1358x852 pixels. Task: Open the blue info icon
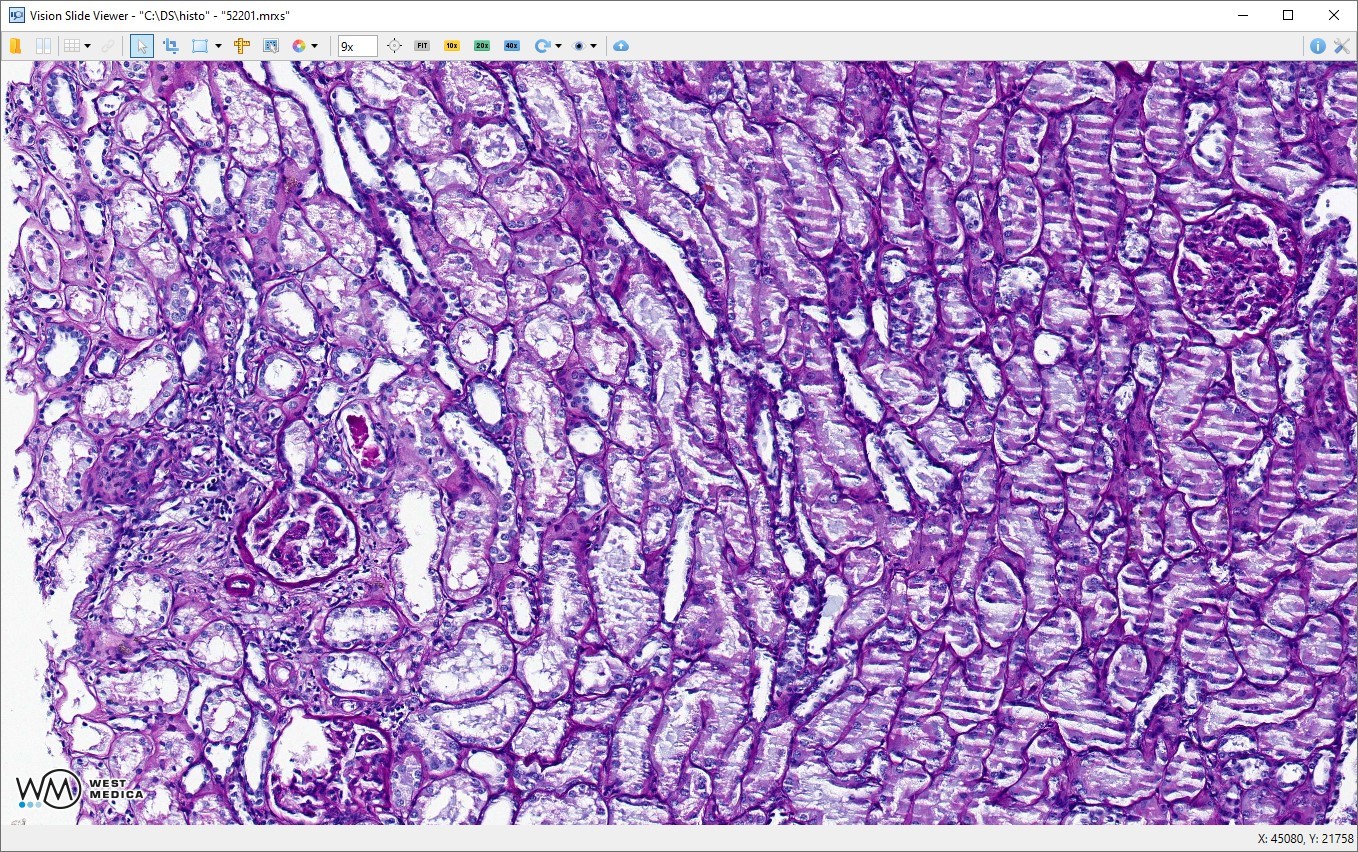(x=1318, y=46)
